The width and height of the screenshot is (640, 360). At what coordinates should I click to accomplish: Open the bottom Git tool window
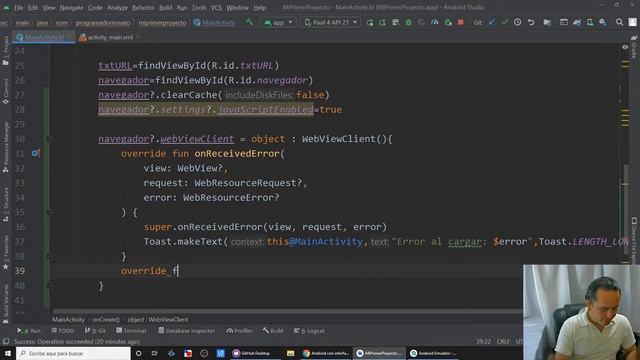(x=95, y=331)
